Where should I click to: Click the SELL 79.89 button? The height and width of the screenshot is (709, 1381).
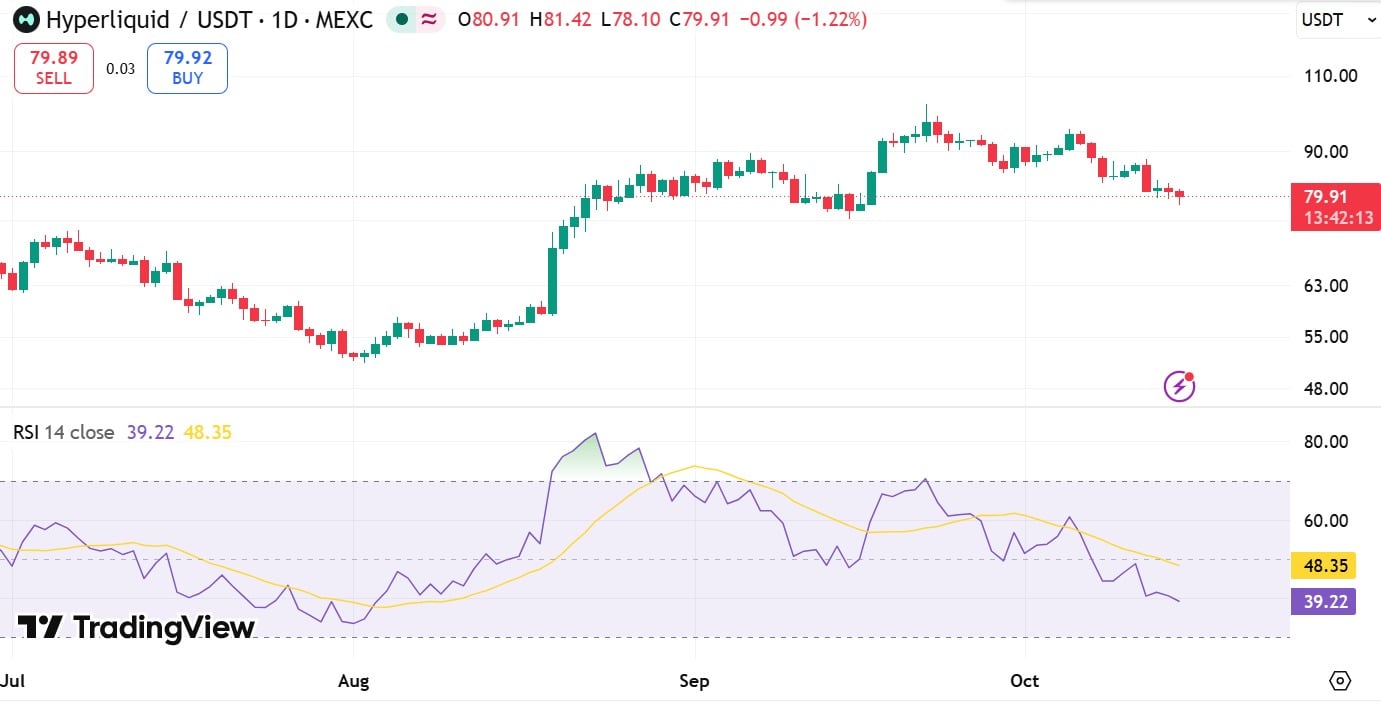click(x=54, y=68)
